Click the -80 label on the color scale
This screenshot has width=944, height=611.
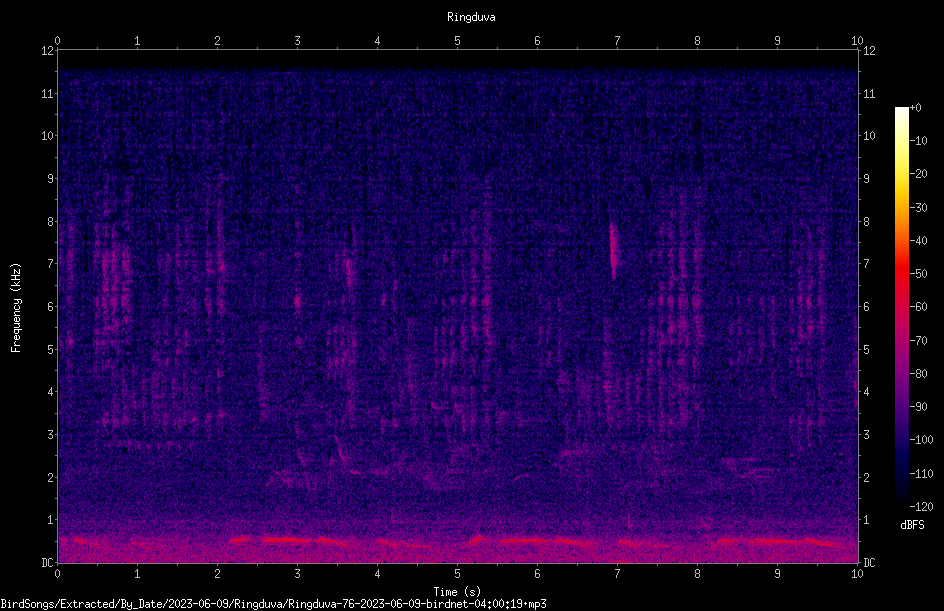pos(918,374)
